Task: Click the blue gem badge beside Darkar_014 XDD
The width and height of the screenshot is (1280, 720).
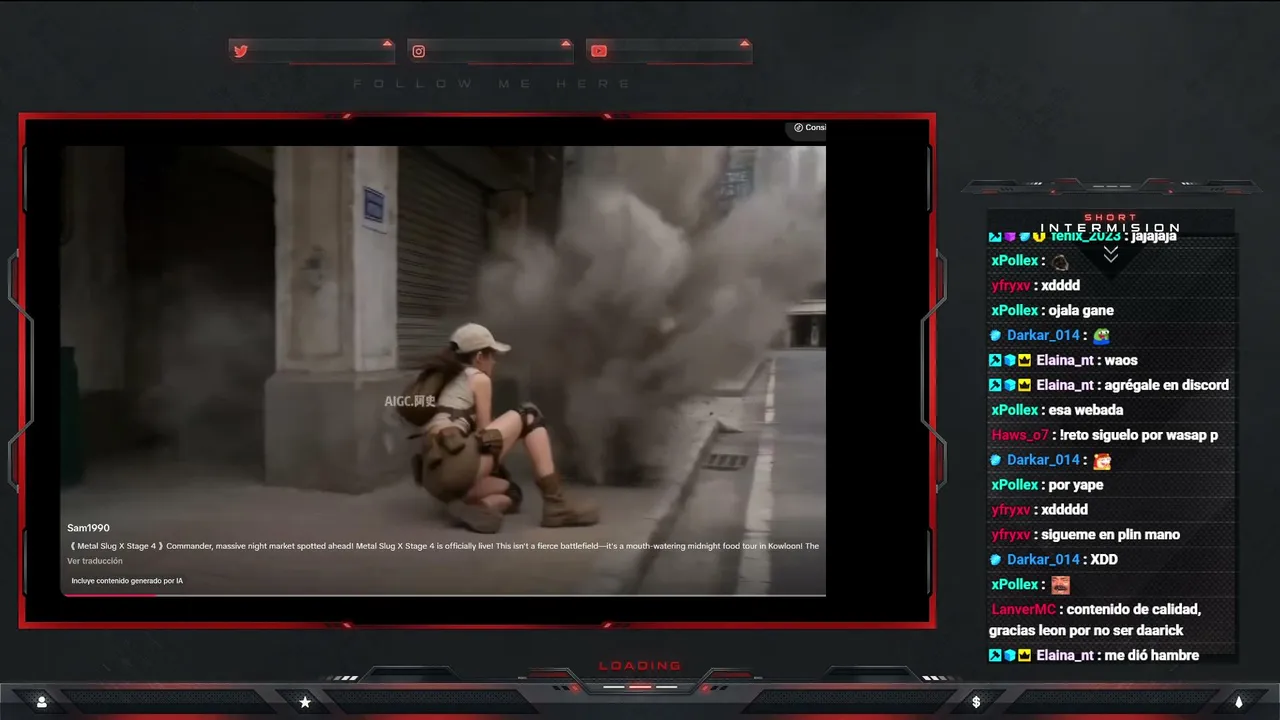Action: (x=995, y=560)
